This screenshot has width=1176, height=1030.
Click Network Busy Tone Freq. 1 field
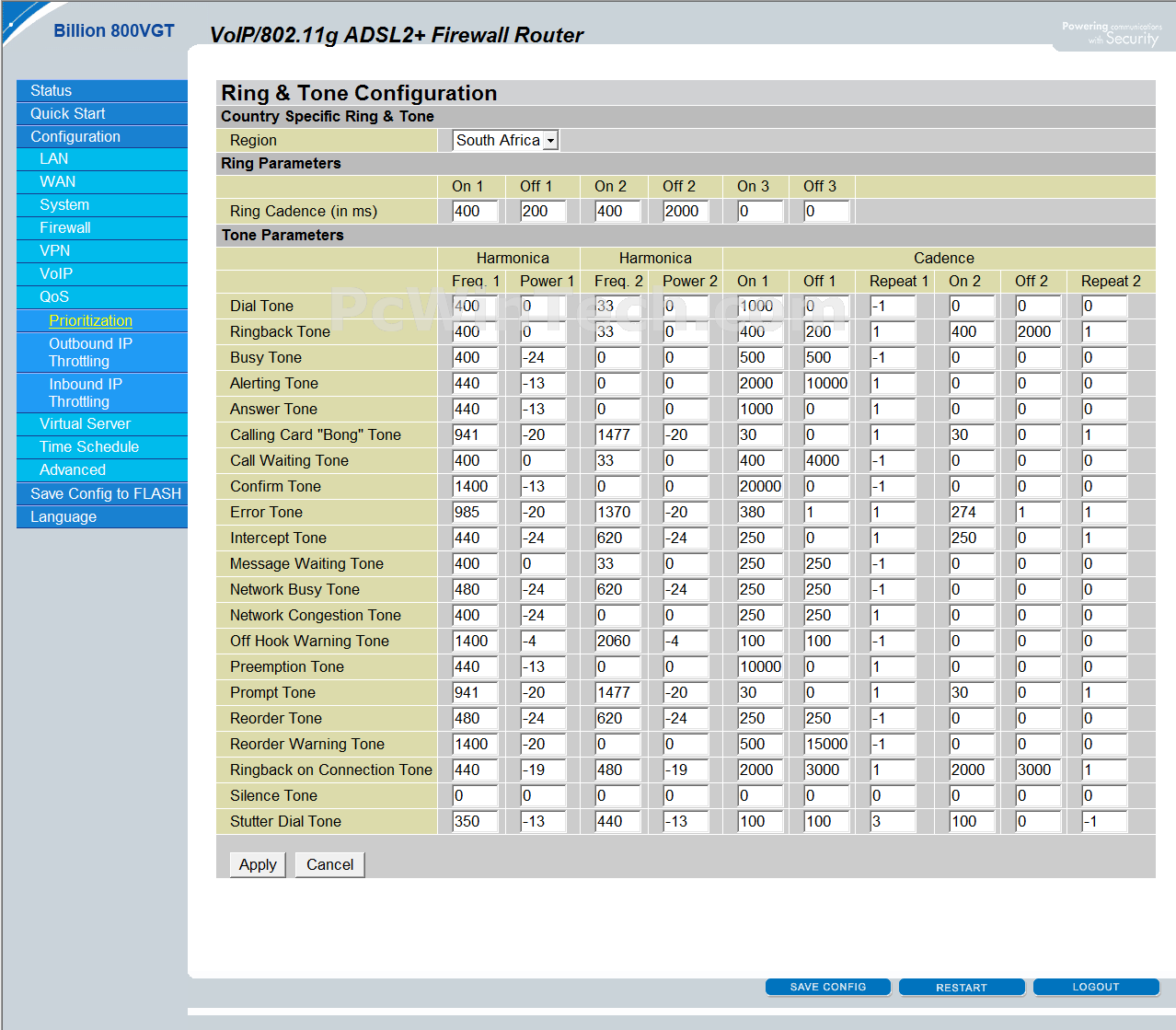click(475, 589)
